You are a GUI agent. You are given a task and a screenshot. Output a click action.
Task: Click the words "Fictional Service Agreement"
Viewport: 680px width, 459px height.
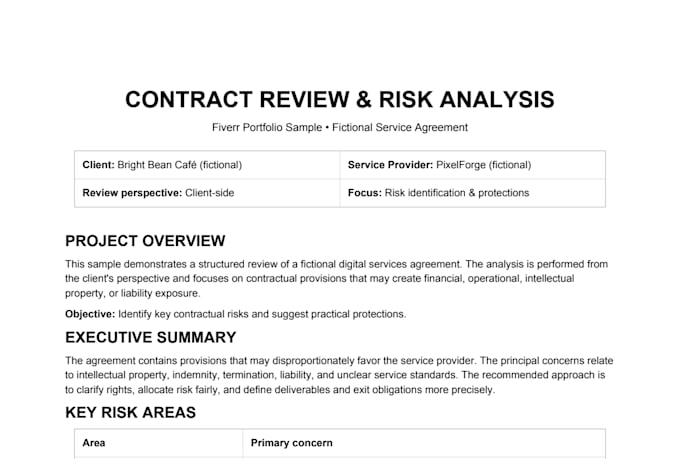(400, 128)
